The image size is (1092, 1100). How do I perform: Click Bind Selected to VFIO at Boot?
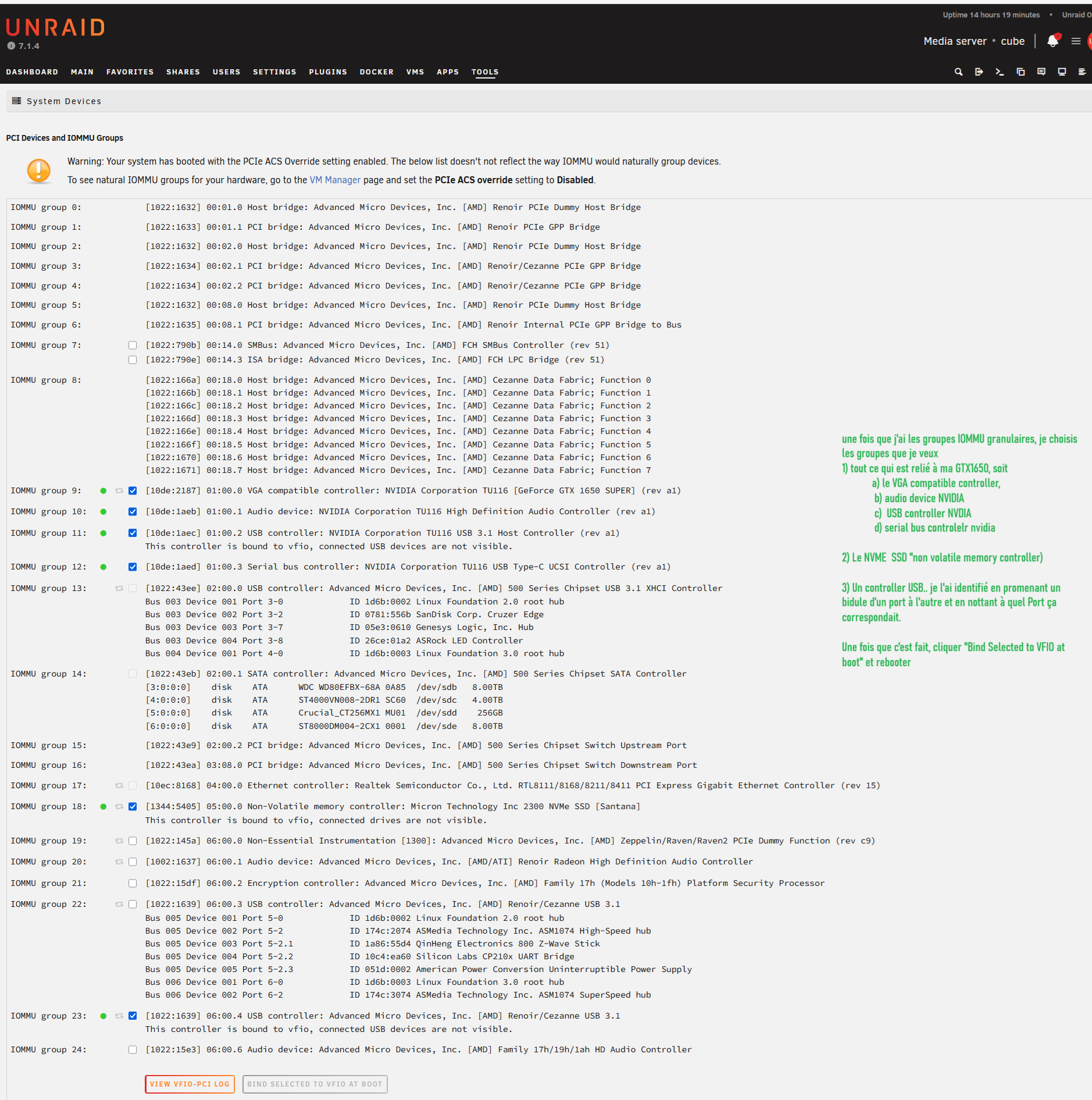click(x=315, y=1084)
